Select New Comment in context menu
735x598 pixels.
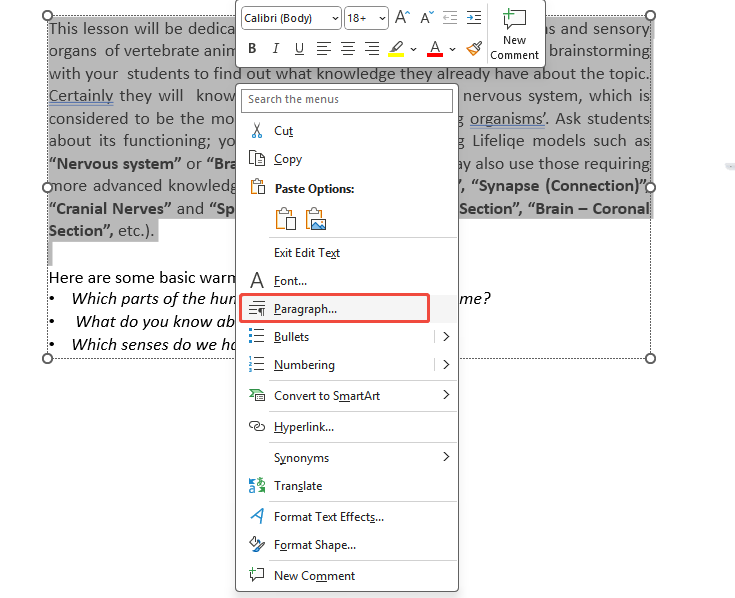coord(347,576)
